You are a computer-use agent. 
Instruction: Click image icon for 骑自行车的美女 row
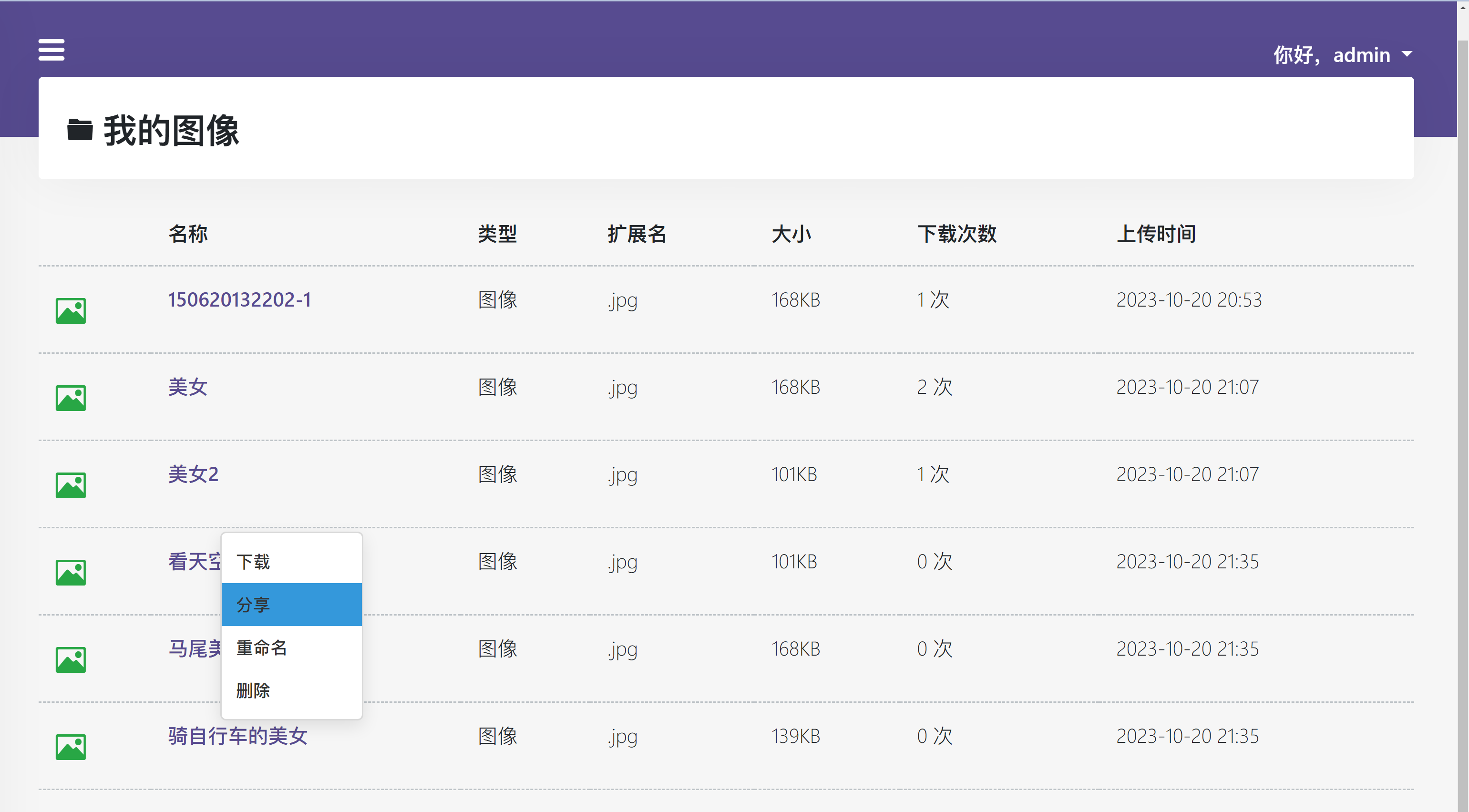(71, 747)
